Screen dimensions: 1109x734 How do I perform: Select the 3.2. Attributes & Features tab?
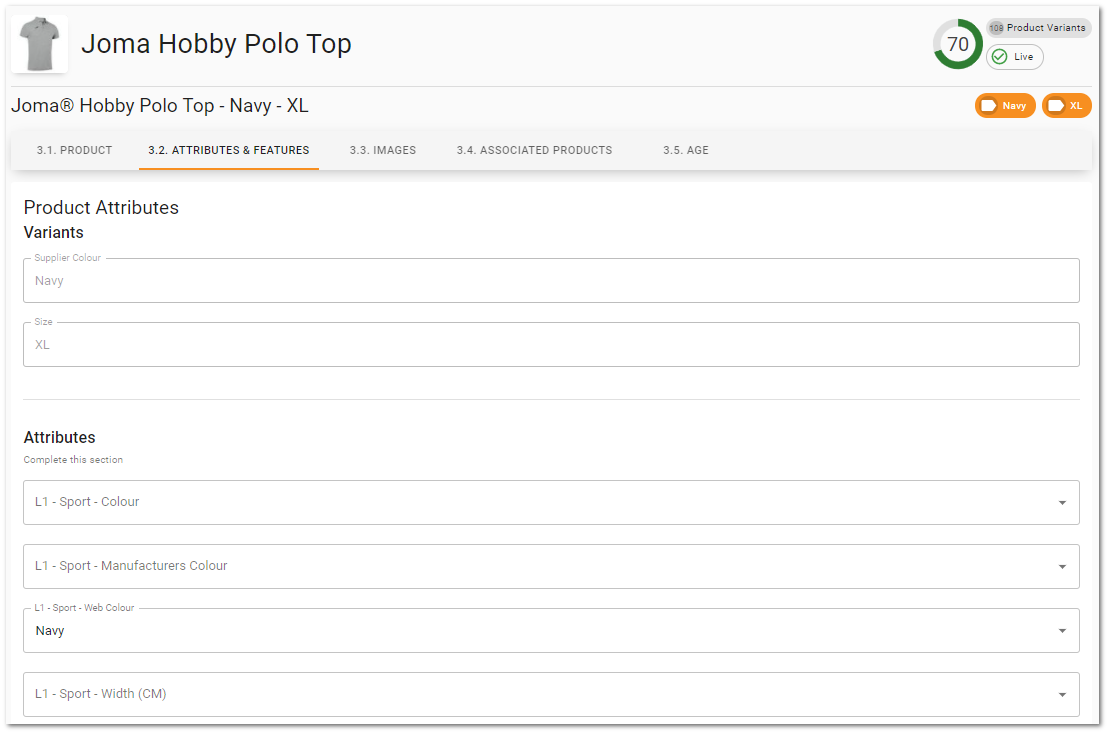coord(228,150)
